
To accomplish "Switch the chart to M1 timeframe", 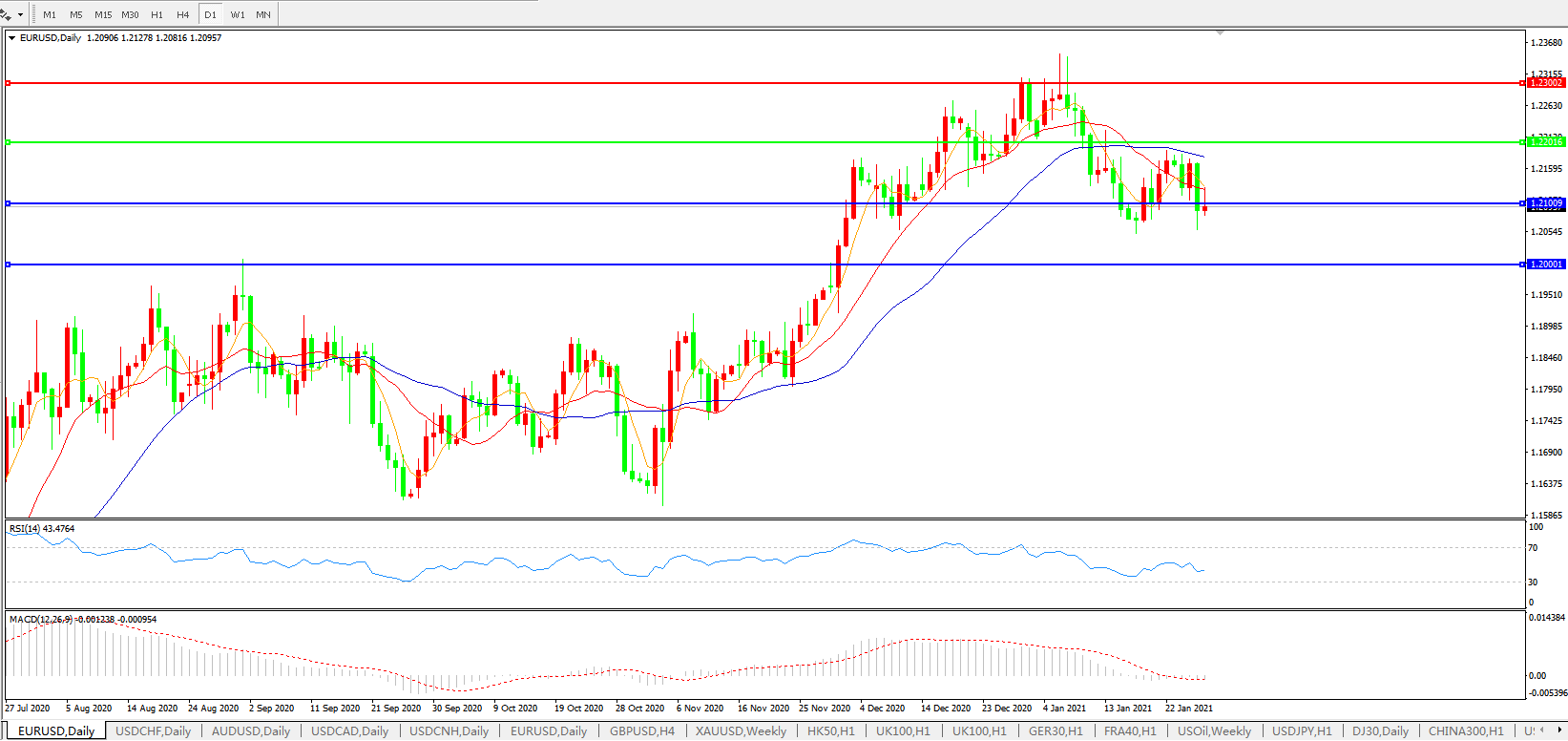I will coord(50,15).
